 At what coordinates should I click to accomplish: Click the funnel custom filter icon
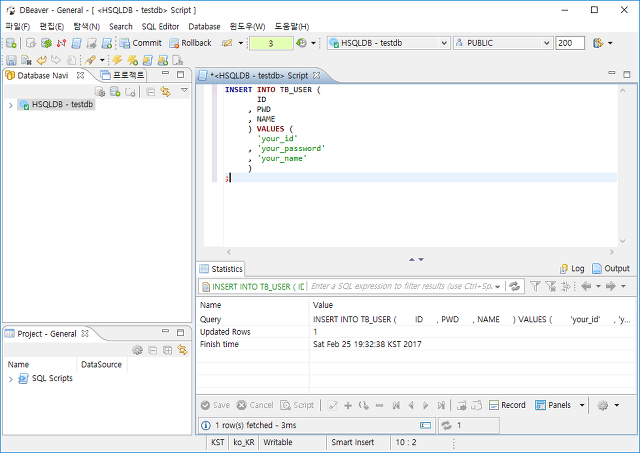click(535, 286)
